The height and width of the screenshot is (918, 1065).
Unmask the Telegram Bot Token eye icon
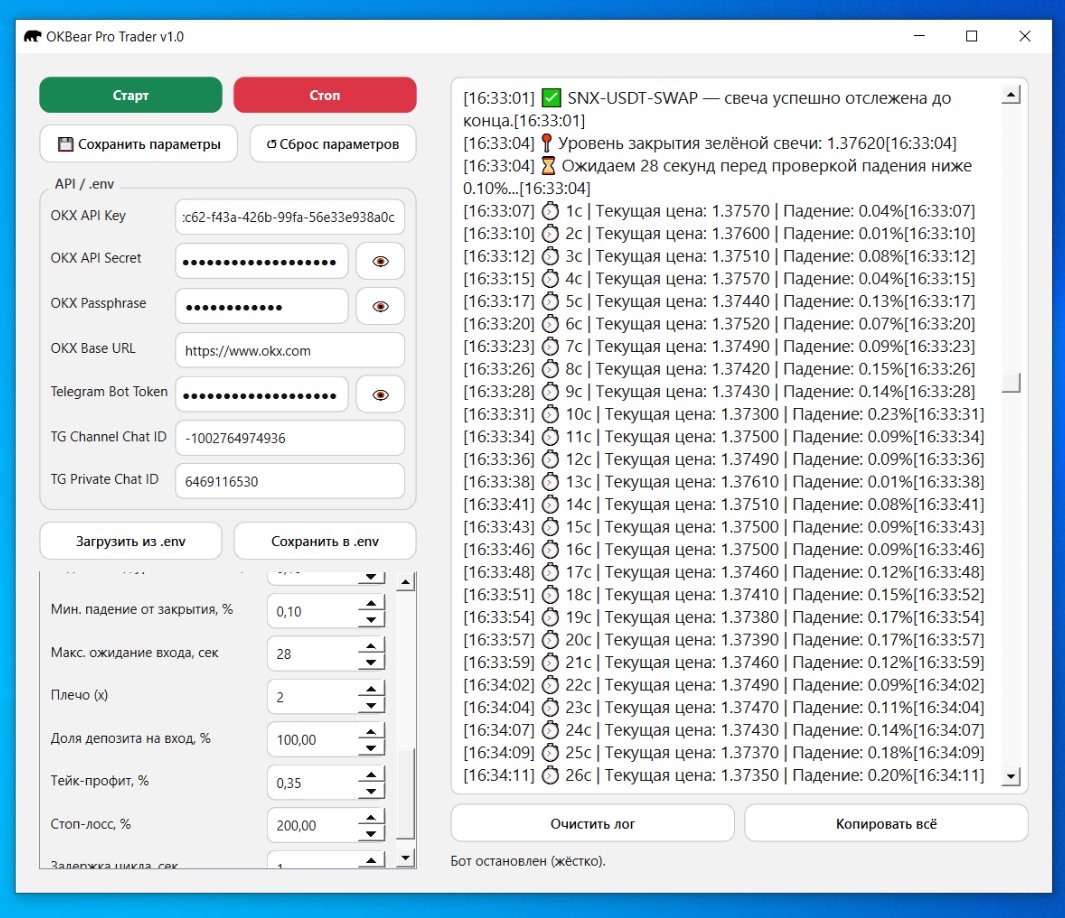coord(380,395)
